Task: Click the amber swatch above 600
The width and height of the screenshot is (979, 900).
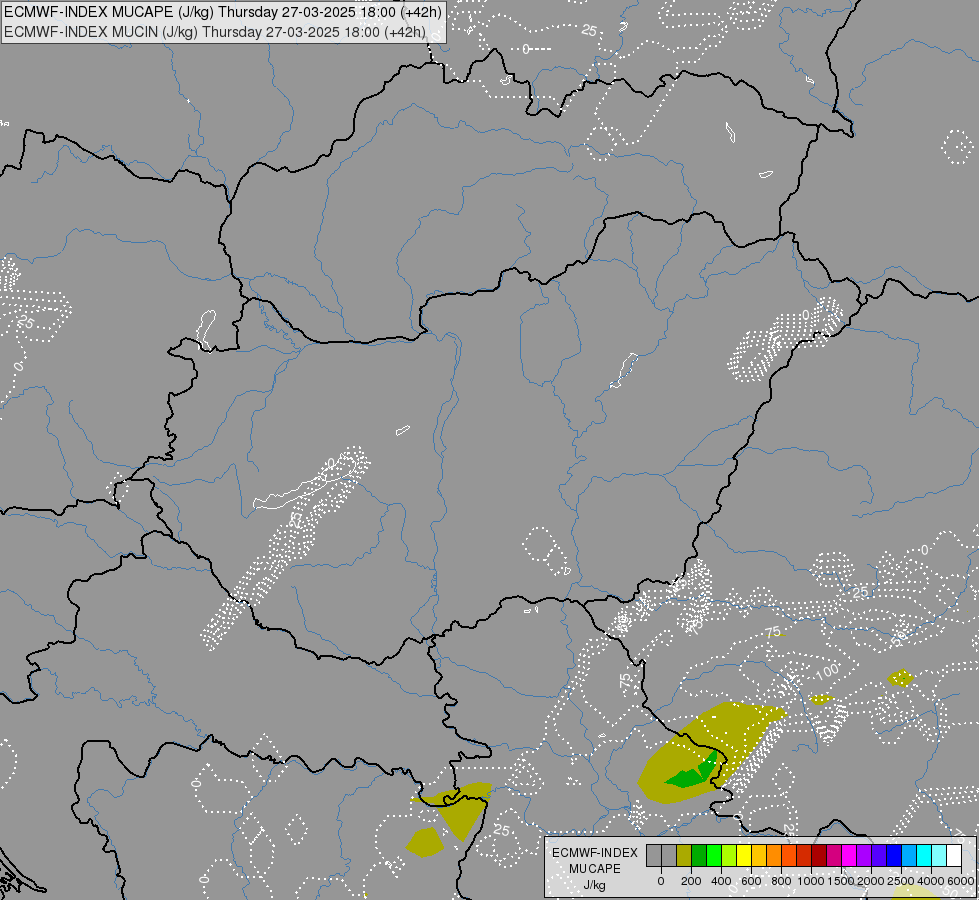Action: tap(759, 855)
